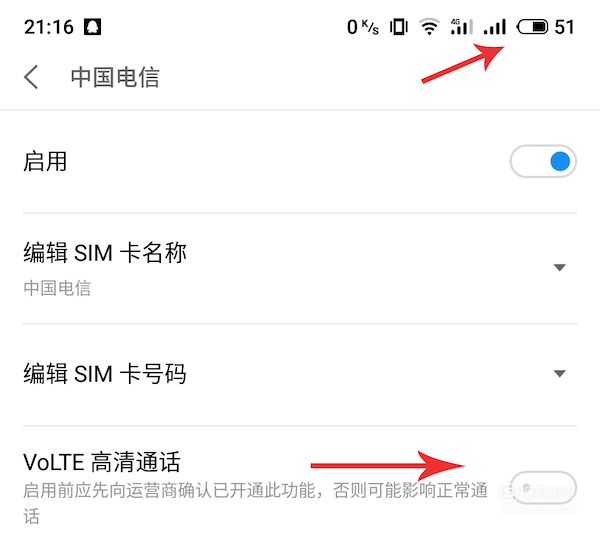Tap the second SIM signal bars icon
Screen dimensions: 600x539
click(495, 27)
